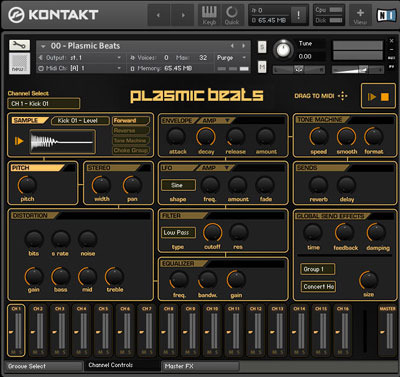Click the View plus icon
400x377 pixels.
pos(360,15)
